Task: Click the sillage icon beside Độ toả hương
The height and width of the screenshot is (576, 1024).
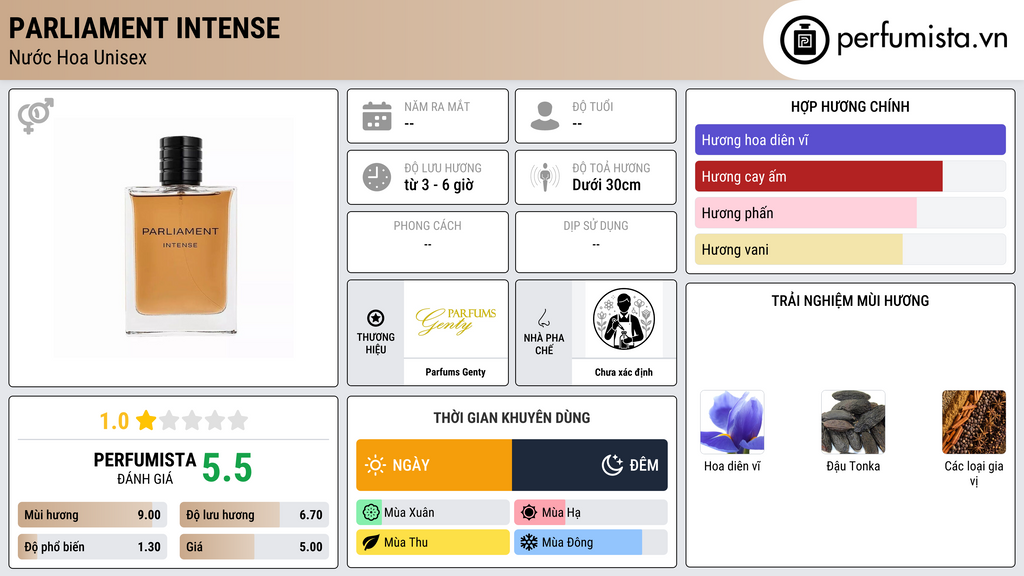Action: (545, 177)
